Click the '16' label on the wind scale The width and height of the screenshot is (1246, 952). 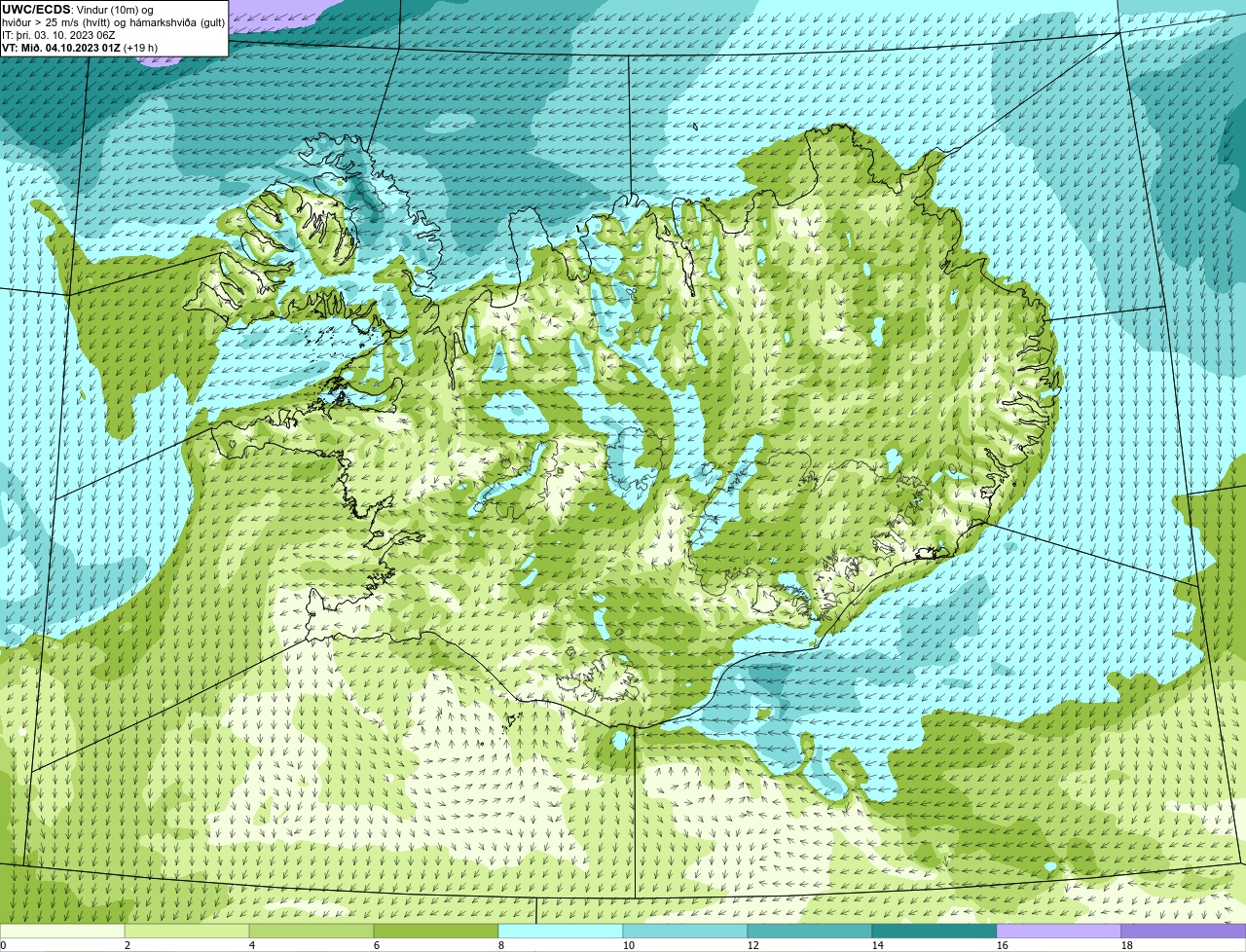(x=1003, y=945)
